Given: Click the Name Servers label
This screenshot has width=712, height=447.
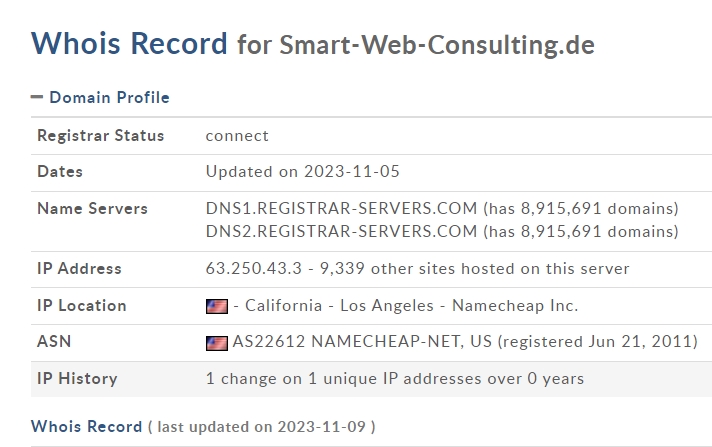Looking at the screenshot, I should [92, 208].
